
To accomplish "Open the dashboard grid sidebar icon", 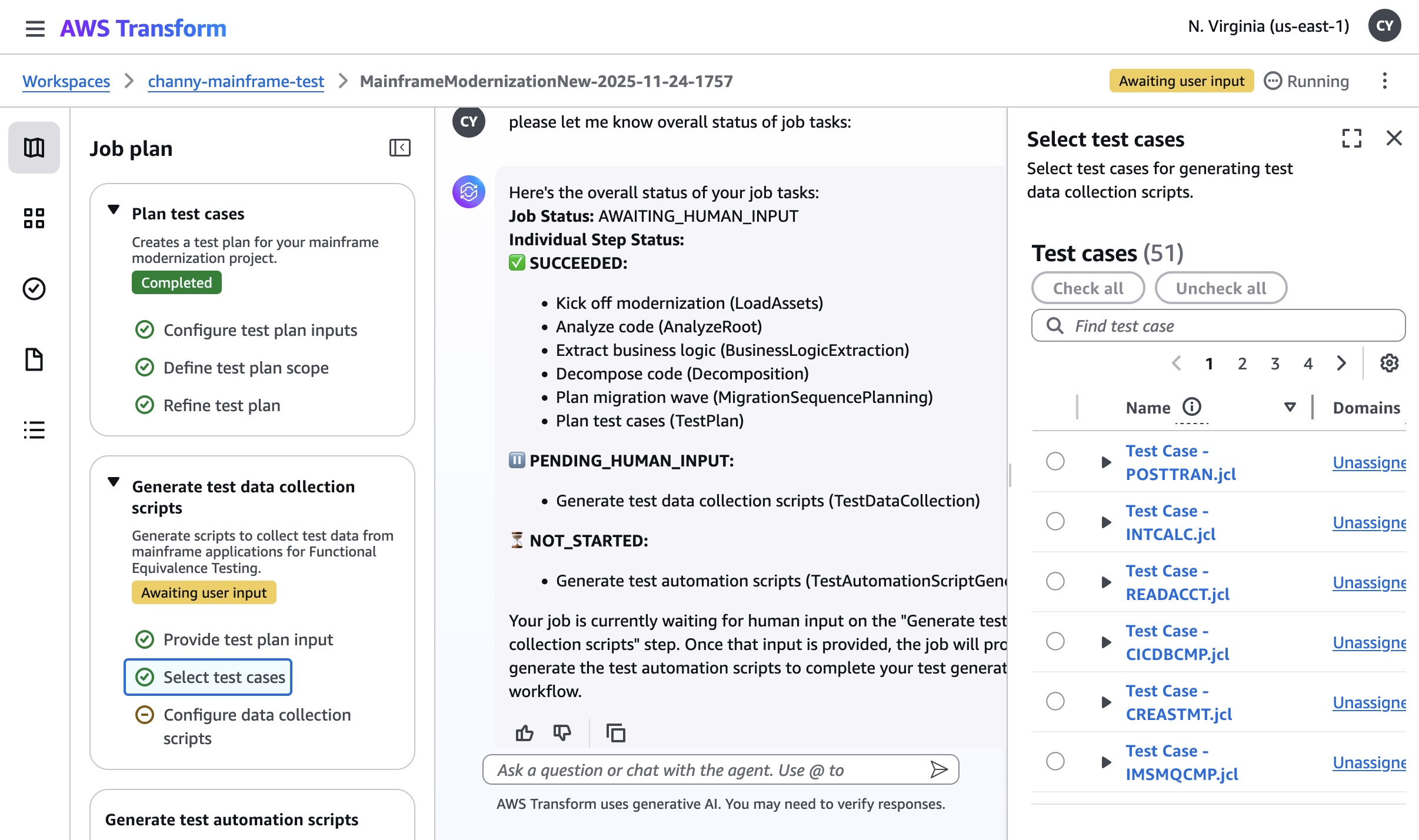I will tap(34, 218).
